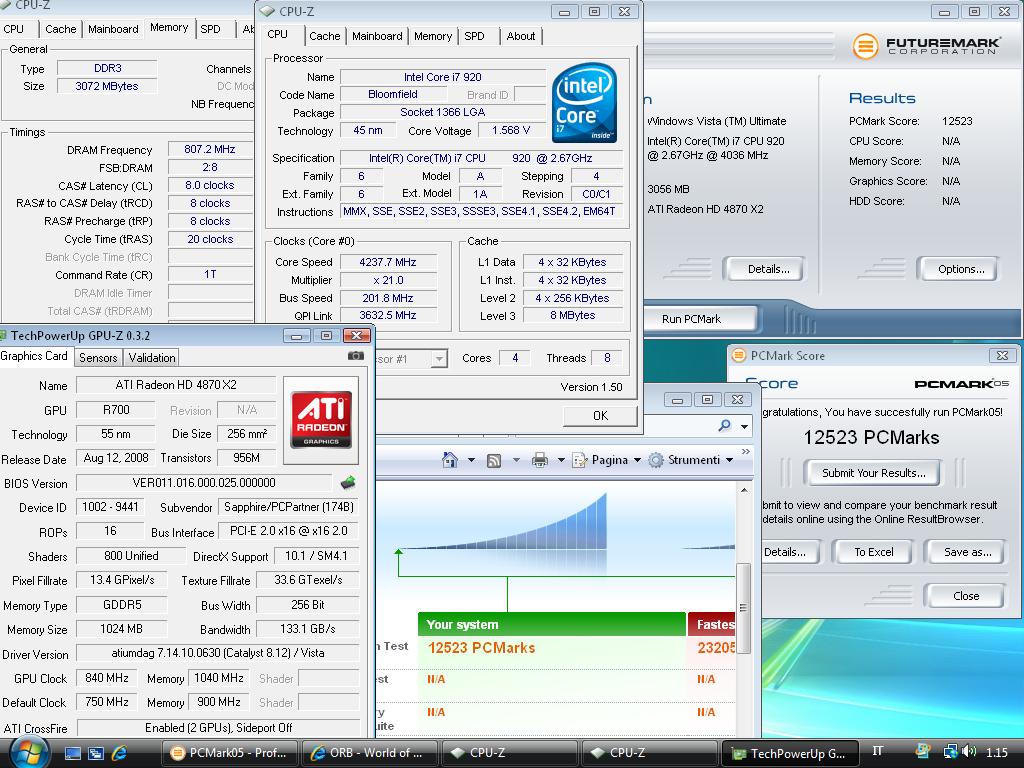Viewport: 1024px width, 768px height.
Task: Click the network tray icon
Action: point(950,752)
